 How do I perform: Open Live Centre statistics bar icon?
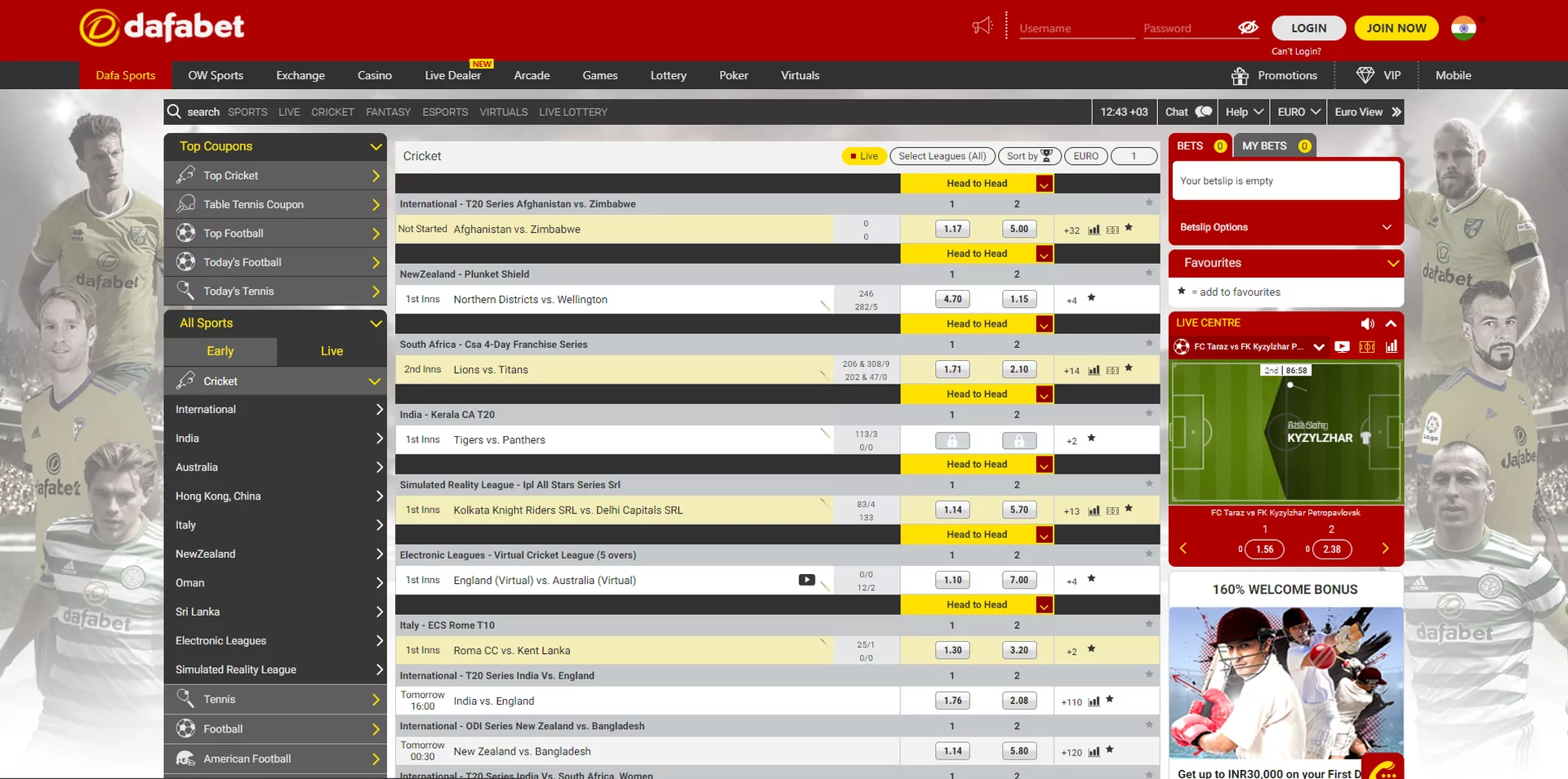click(x=1392, y=347)
